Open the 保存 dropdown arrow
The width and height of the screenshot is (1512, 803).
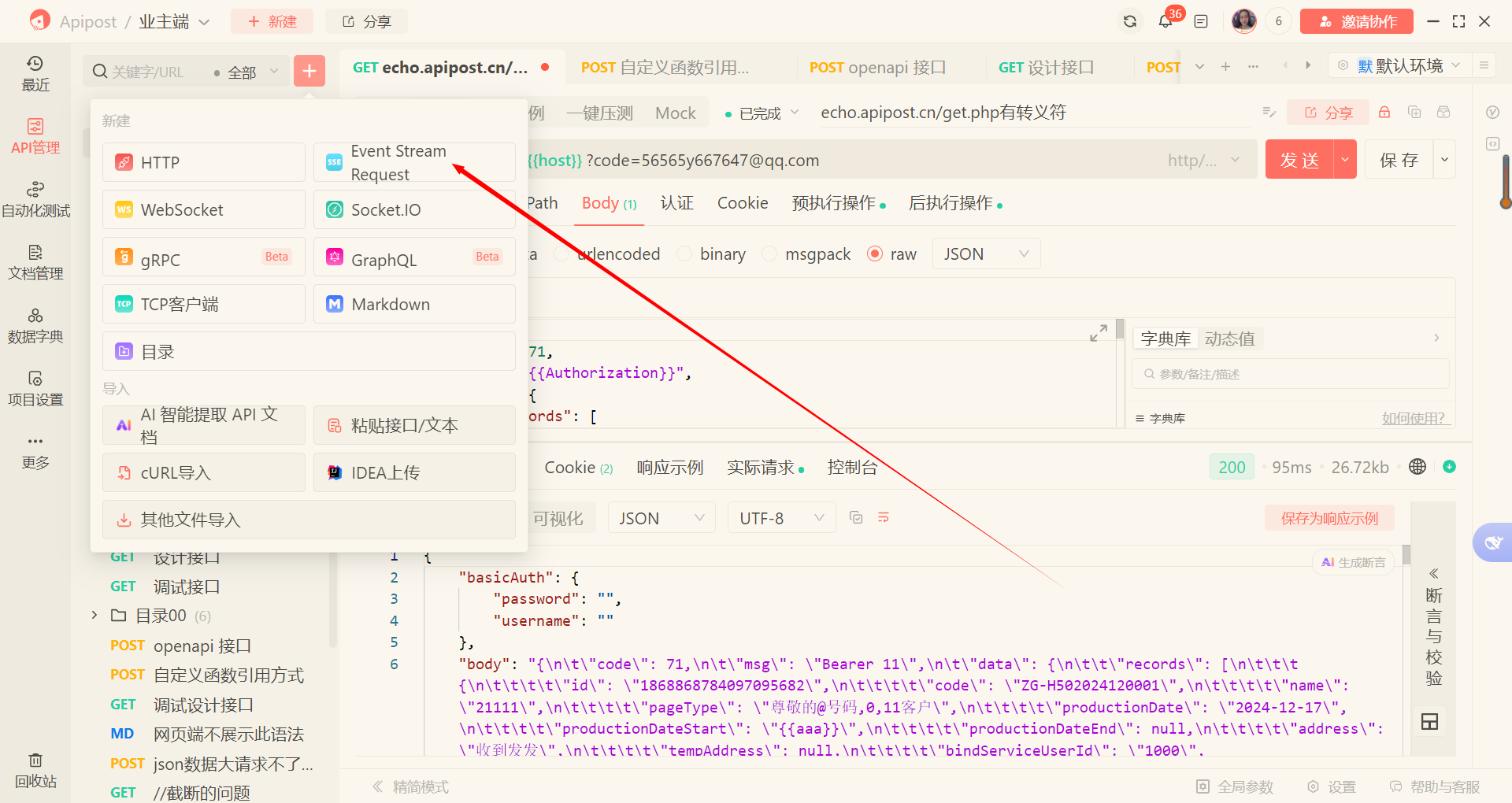(1444, 160)
